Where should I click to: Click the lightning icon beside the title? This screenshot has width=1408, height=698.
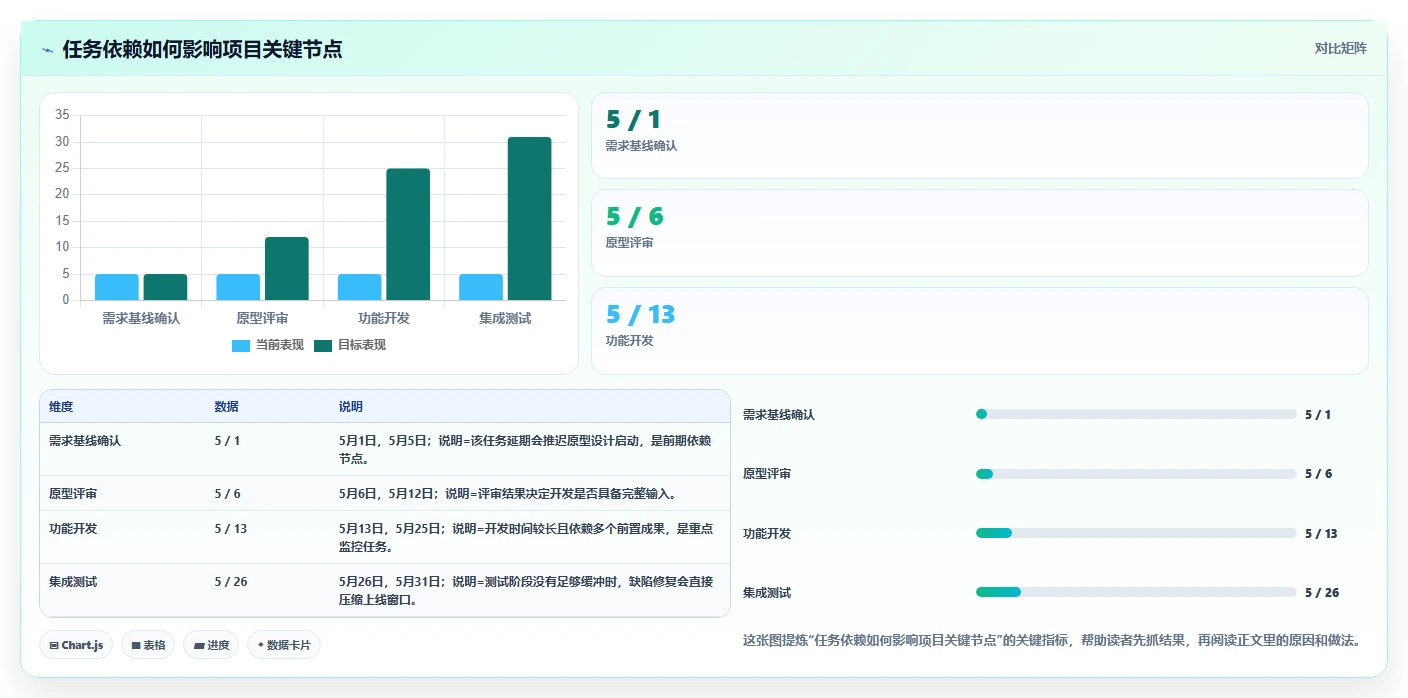point(48,50)
